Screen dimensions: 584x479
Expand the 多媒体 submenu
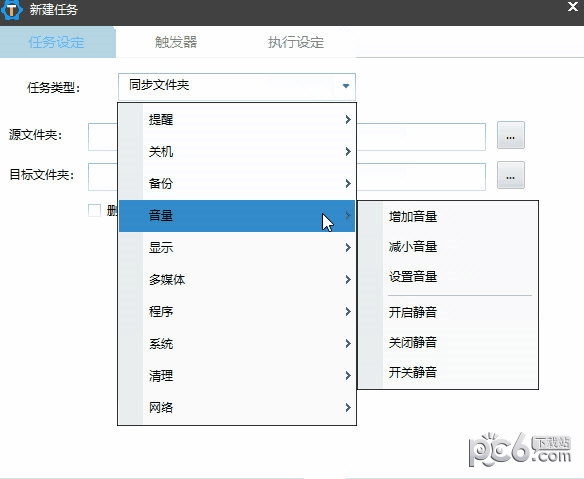[237, 280]
